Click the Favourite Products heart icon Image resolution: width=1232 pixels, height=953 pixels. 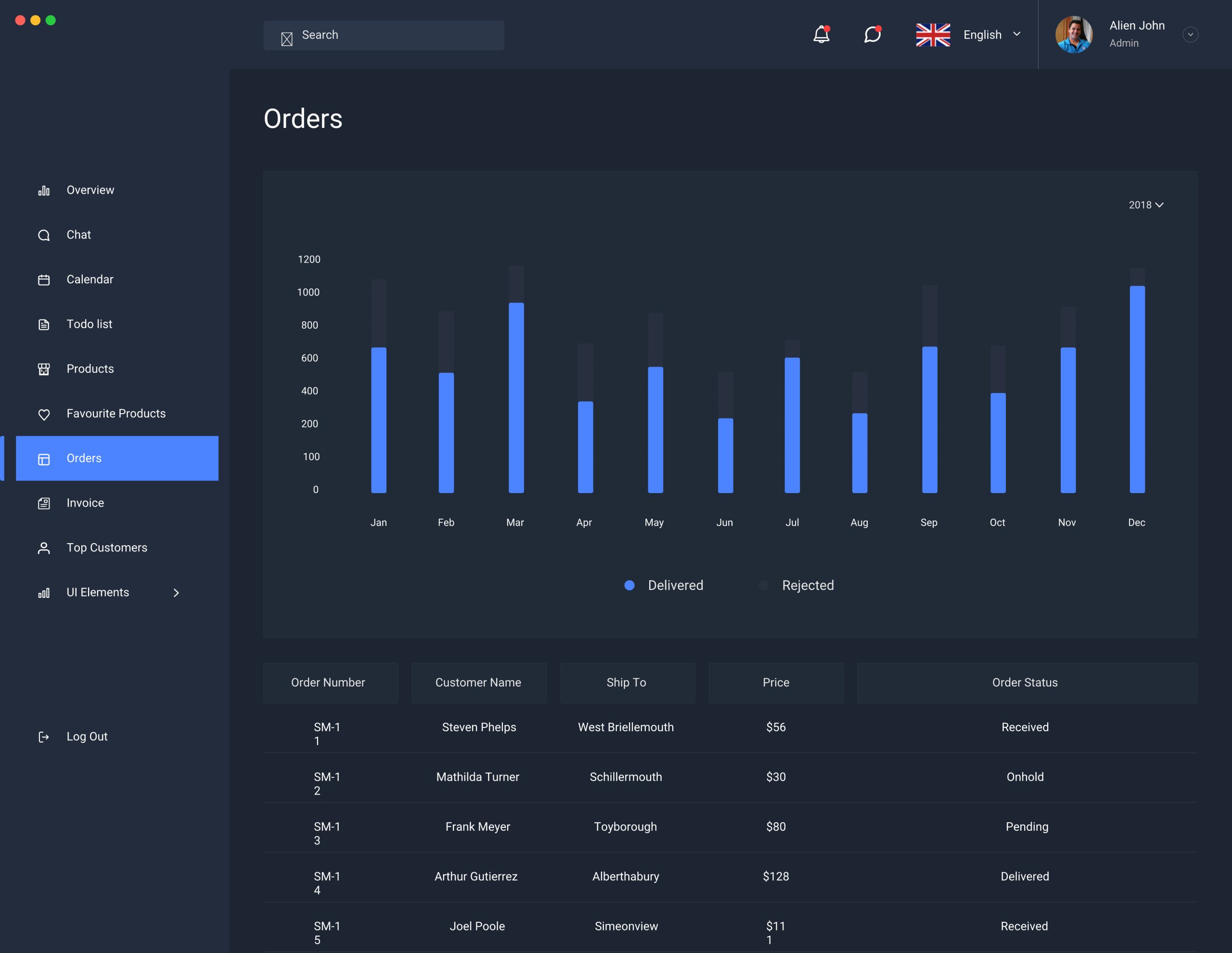[x=43, y=415]
